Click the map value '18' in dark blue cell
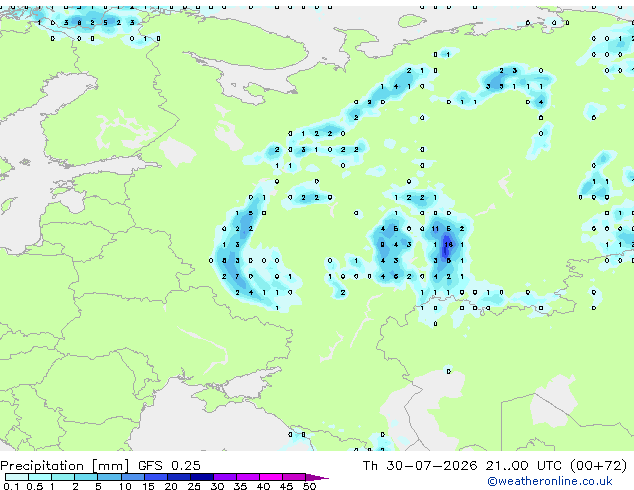This screenshot has height=490, width=634. (x=448, y=245)
